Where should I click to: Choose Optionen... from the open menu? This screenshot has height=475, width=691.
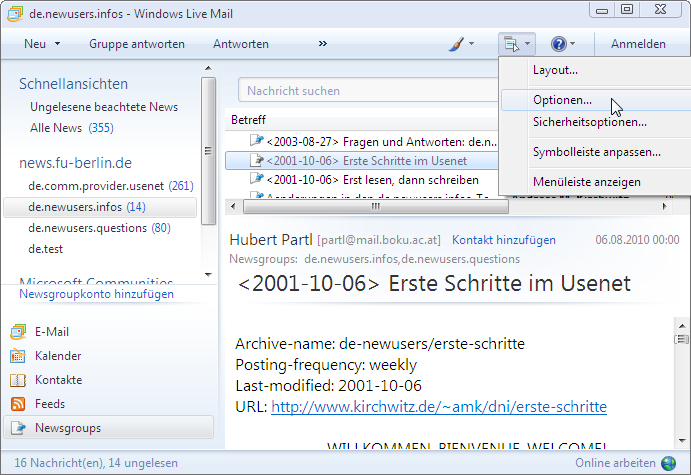point(562,100)
